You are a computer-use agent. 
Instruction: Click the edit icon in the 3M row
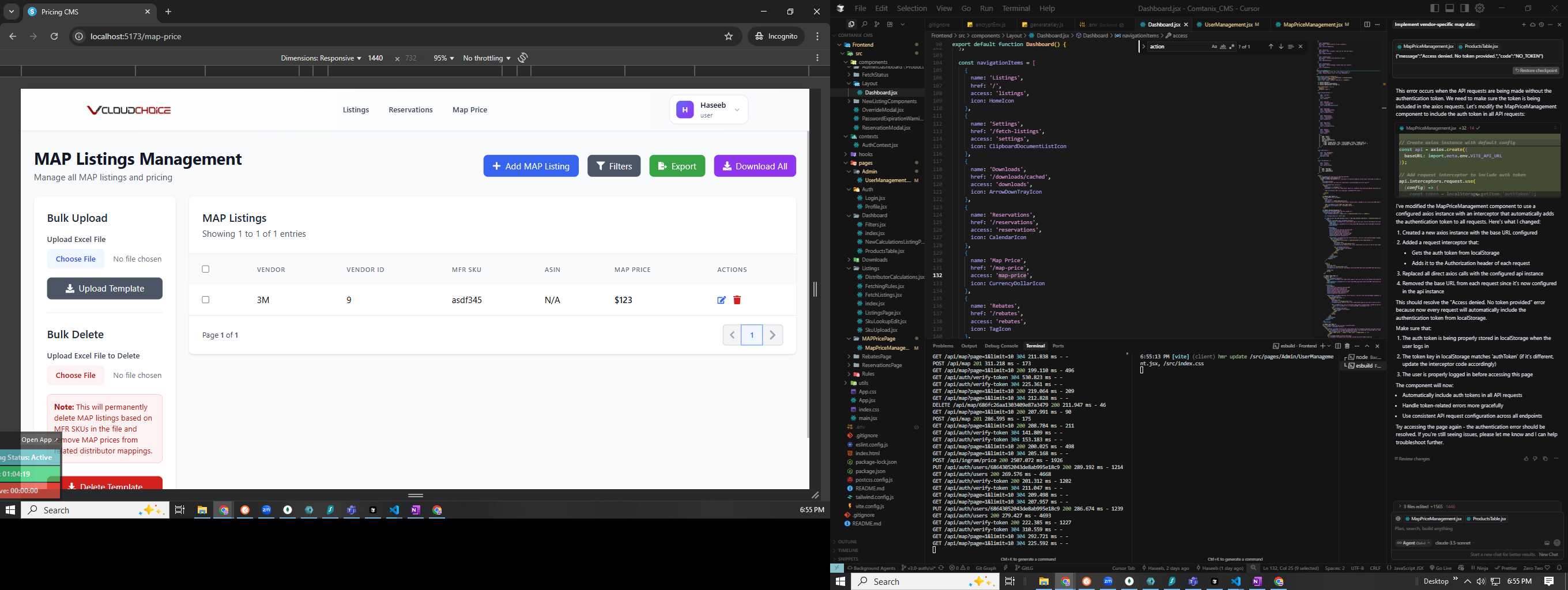click(721, 300)
